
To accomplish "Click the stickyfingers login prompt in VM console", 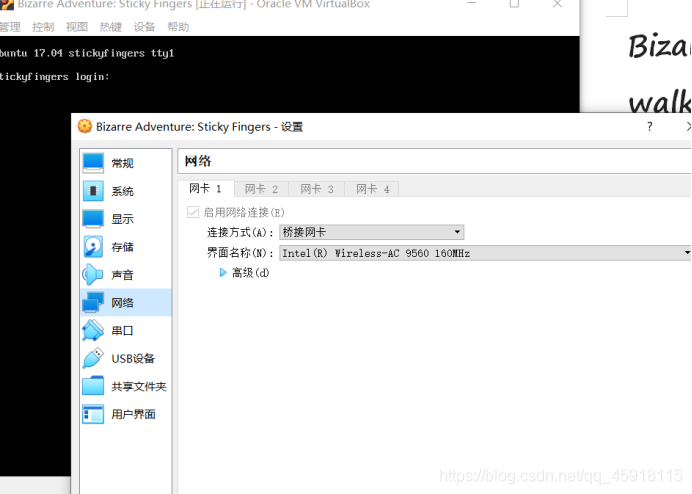I will click(54, 77).
